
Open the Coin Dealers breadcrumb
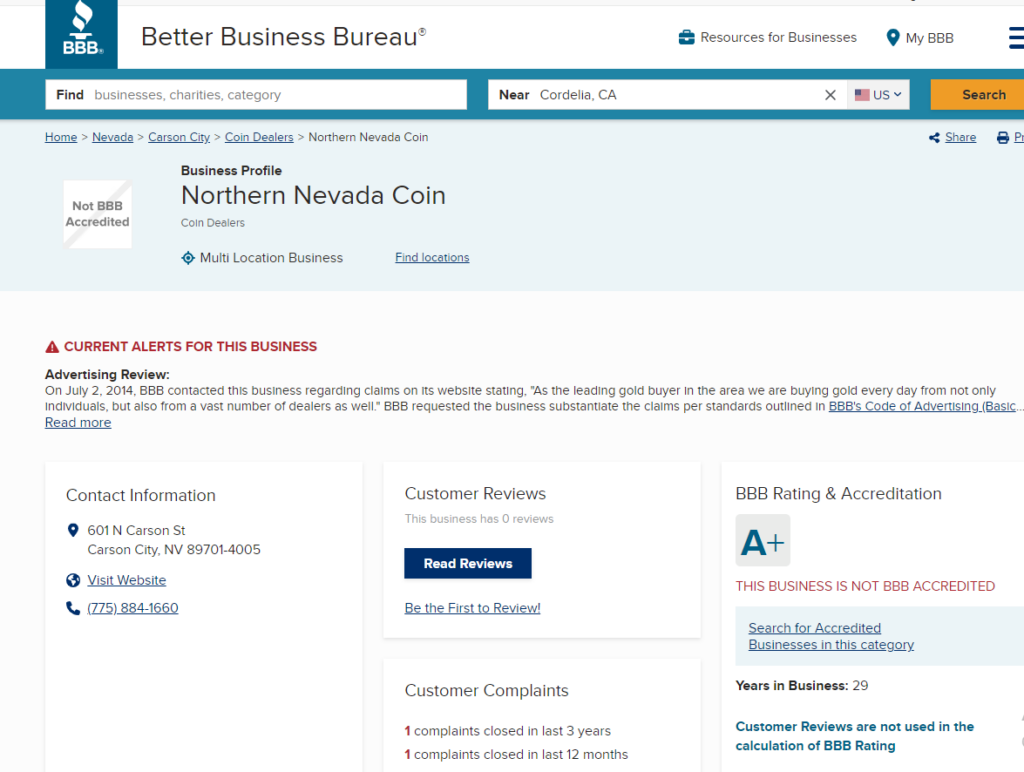(259, 137)
